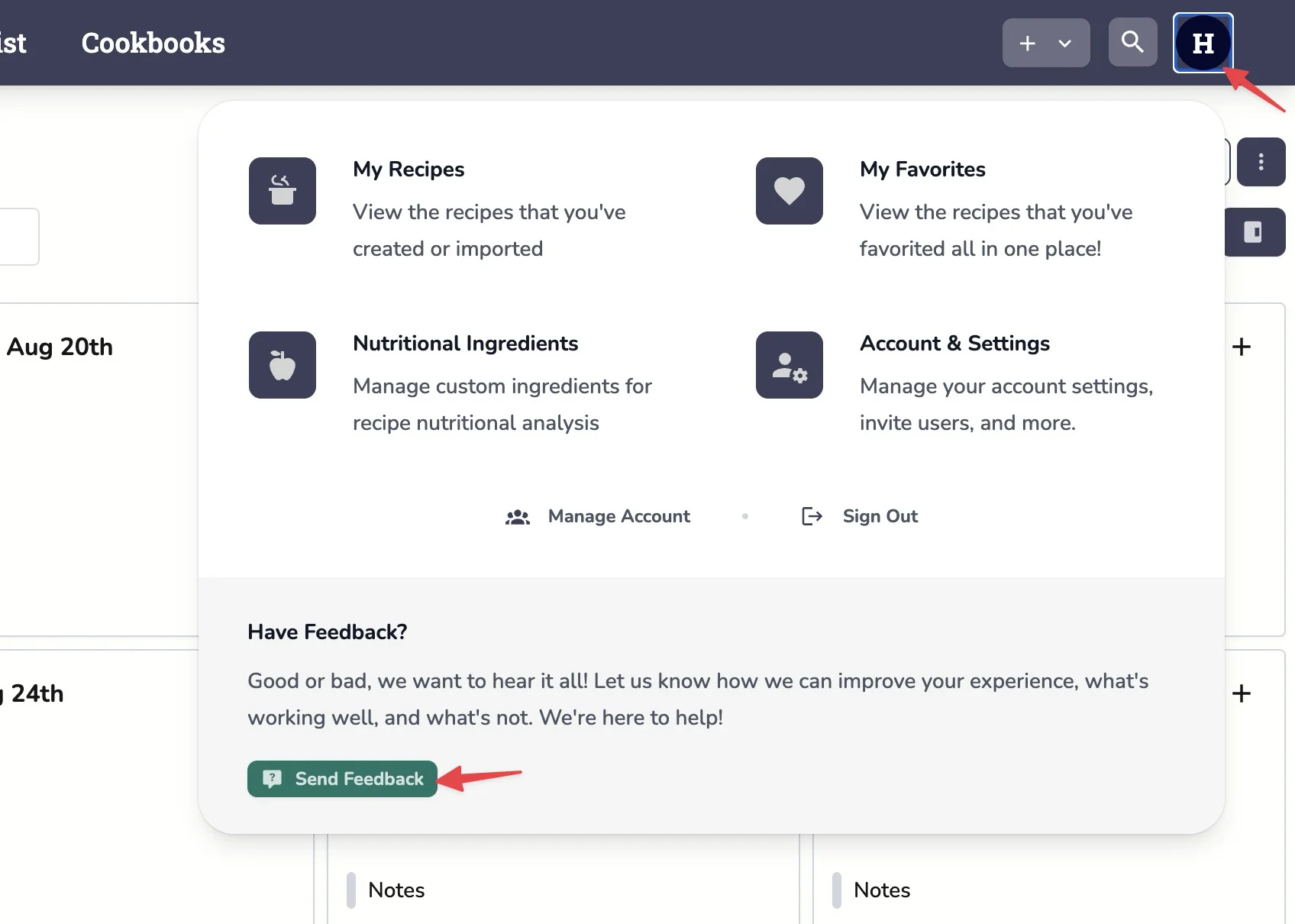1295x924 pixels.
Task: Click Manage Account
Action: (x=618, y=516)
